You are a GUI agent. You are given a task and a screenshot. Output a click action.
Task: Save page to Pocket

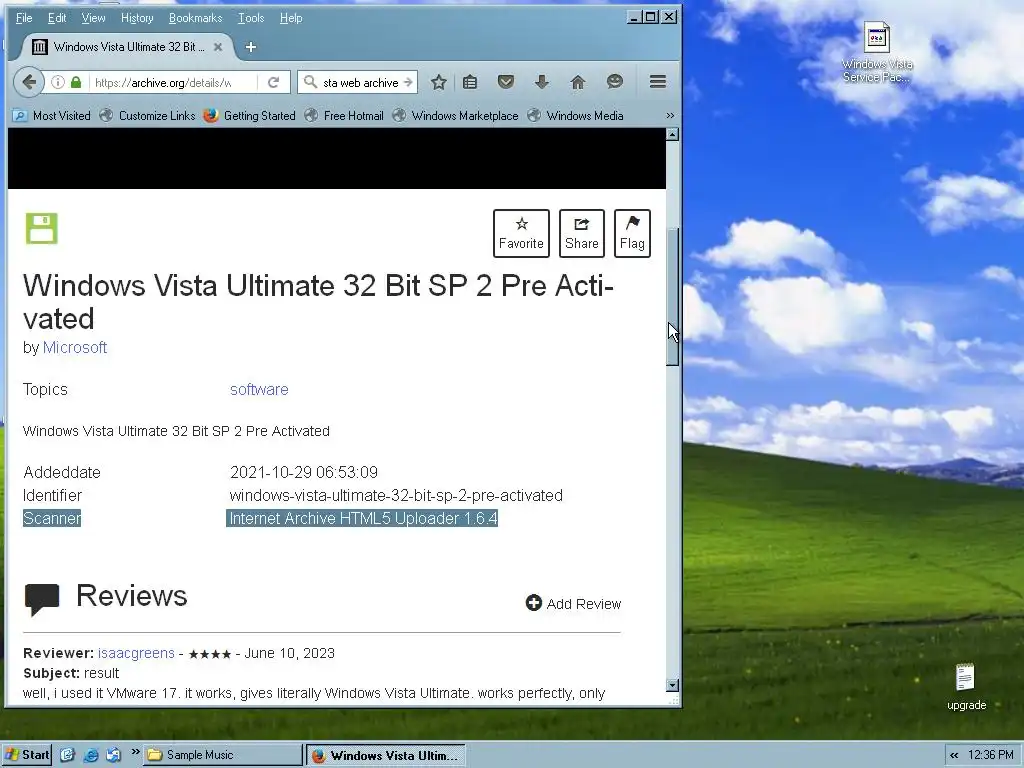(x=505, y=82)
